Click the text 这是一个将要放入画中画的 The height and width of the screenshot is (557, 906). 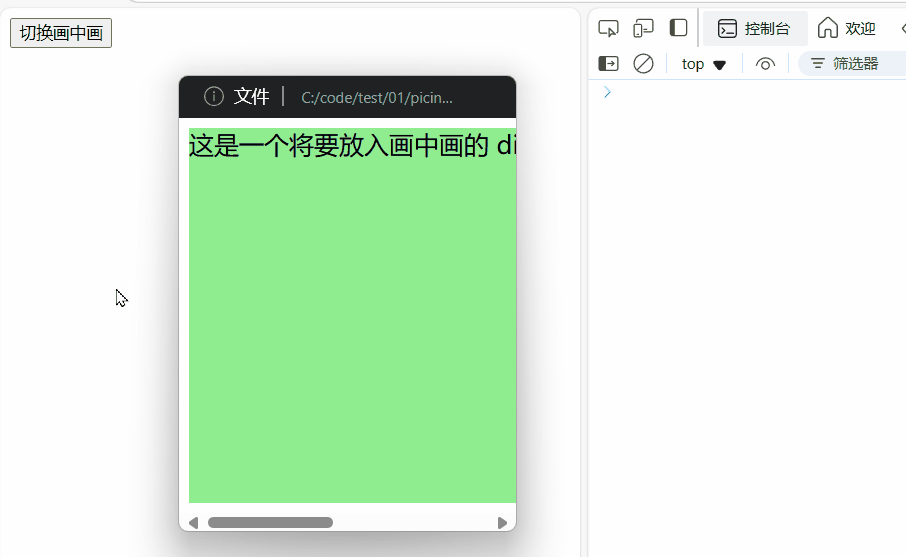339,146
